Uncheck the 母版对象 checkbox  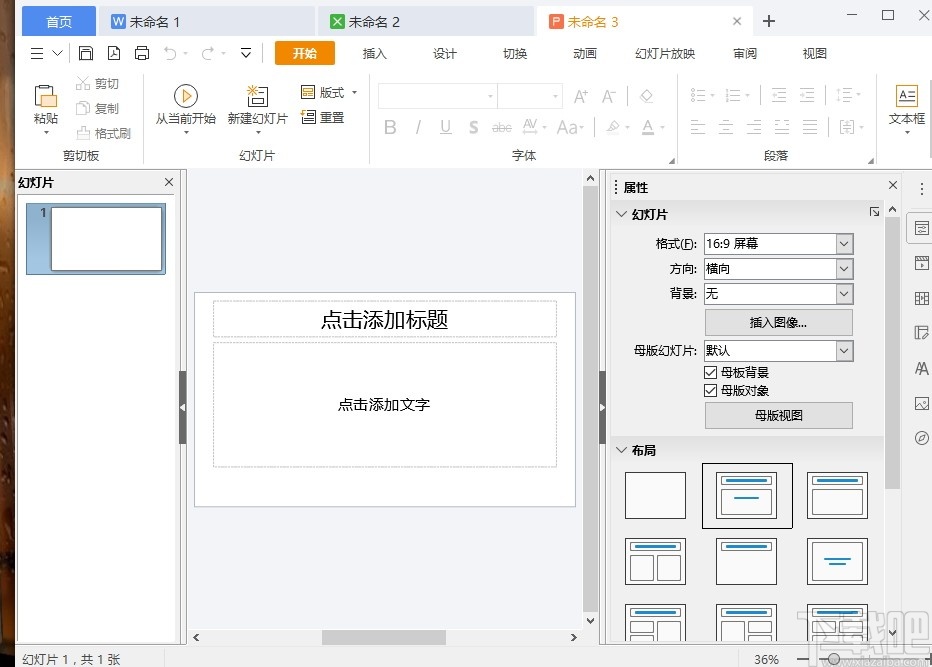coord(712,391)
